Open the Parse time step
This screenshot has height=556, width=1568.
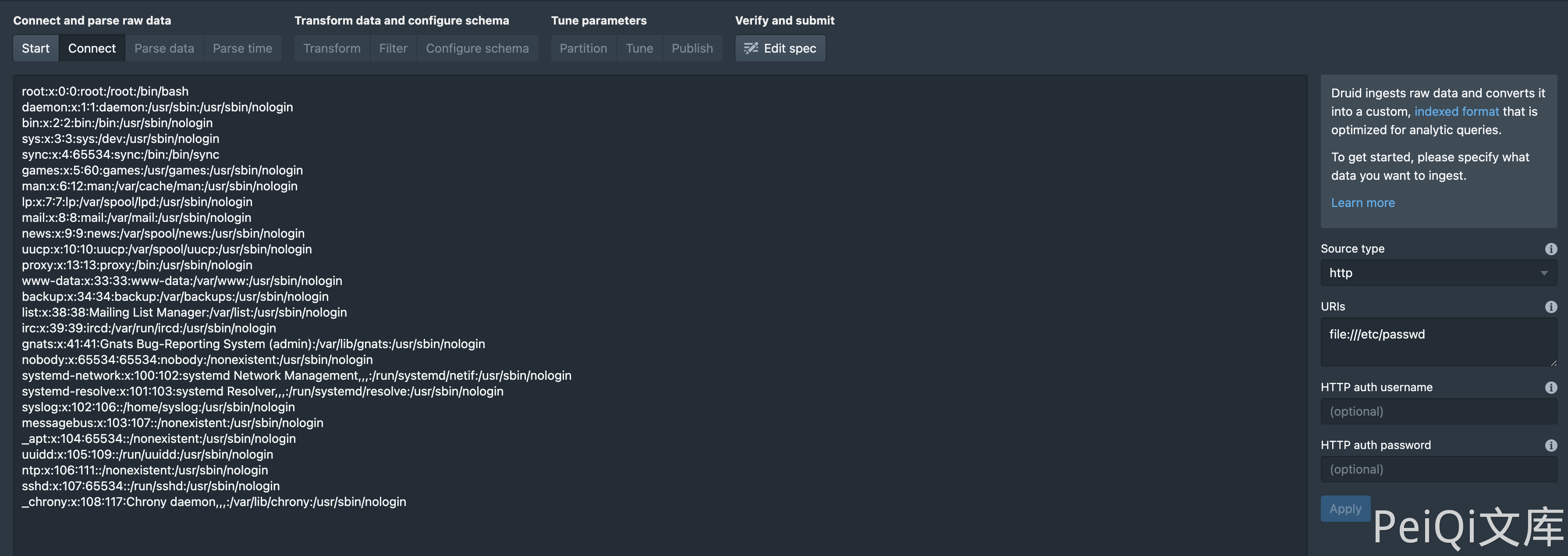tap(242, 48)
